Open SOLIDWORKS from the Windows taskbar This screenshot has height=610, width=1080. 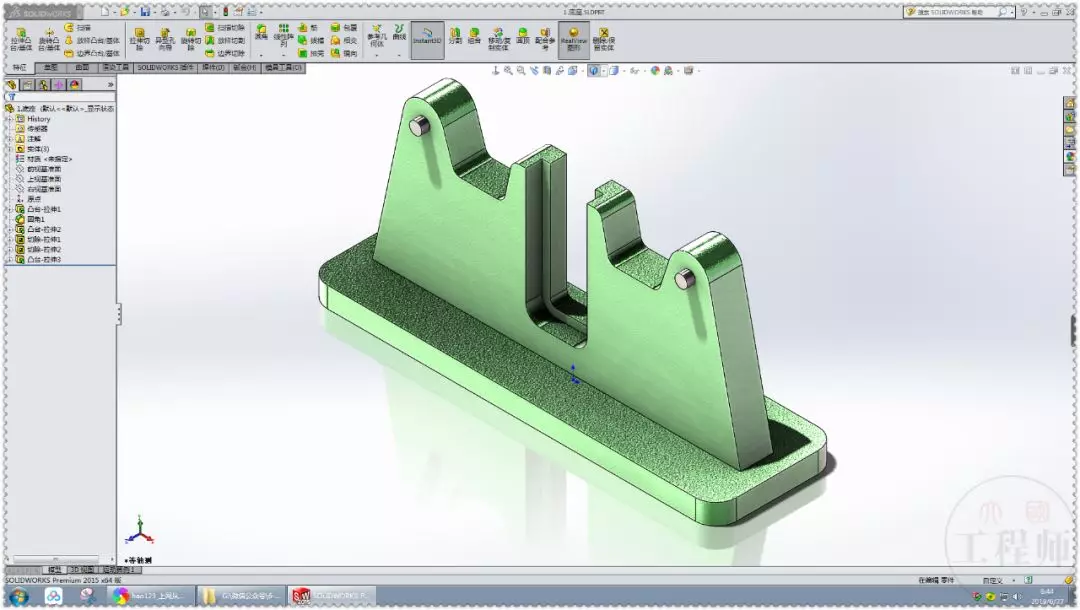click(332, 596)
